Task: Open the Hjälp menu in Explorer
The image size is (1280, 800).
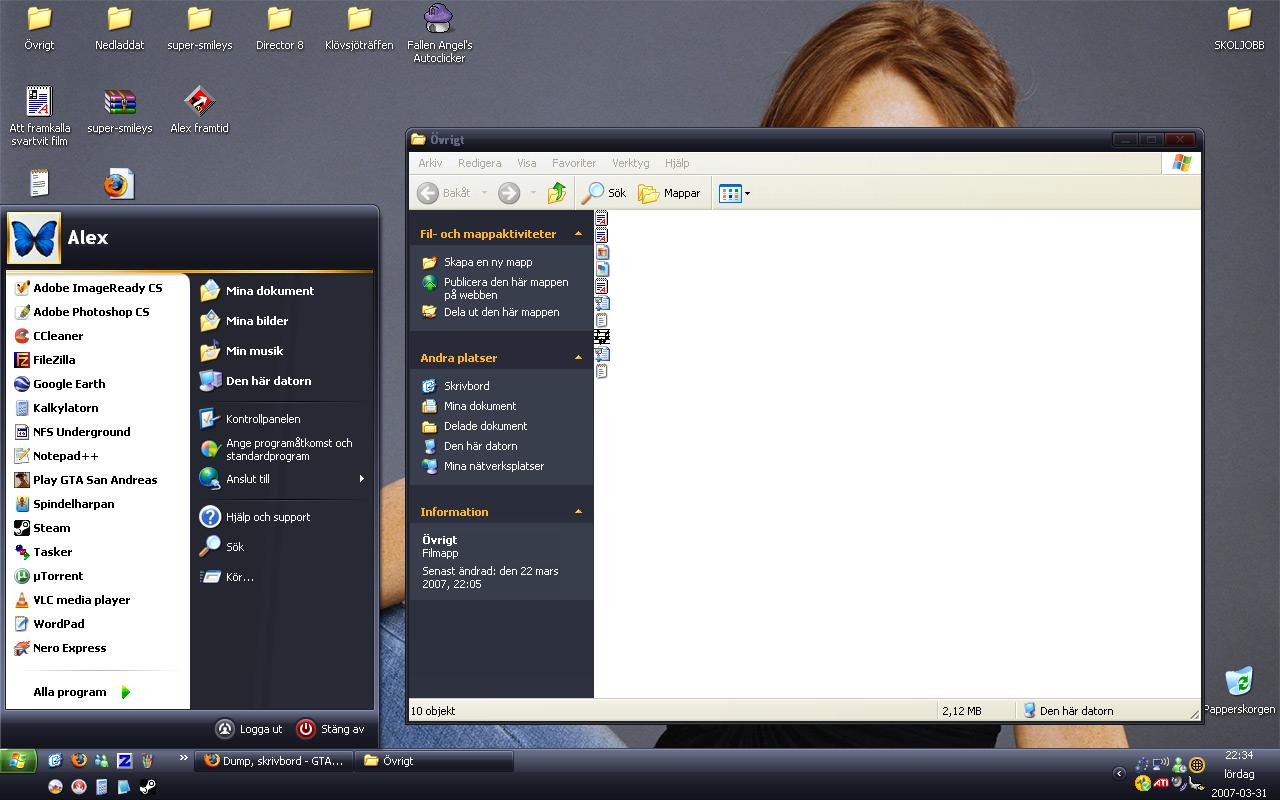Action: pos(677,163)
